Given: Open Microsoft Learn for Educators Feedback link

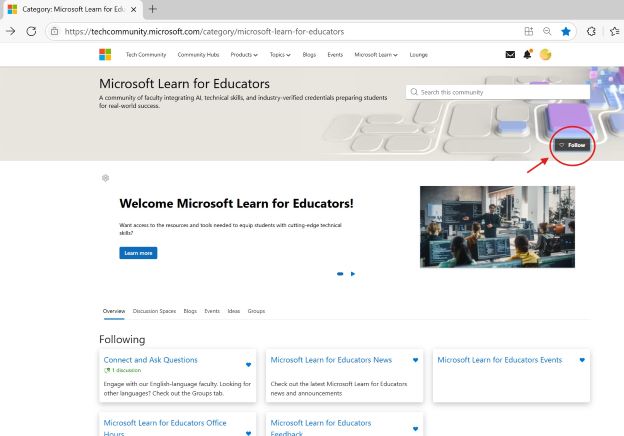Looking at the screenshot, I should [x=321, y=427].
